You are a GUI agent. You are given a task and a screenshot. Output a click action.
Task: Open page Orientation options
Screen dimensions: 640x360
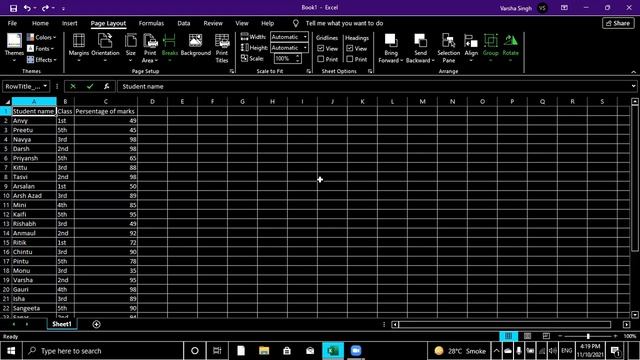coord(105,48)
